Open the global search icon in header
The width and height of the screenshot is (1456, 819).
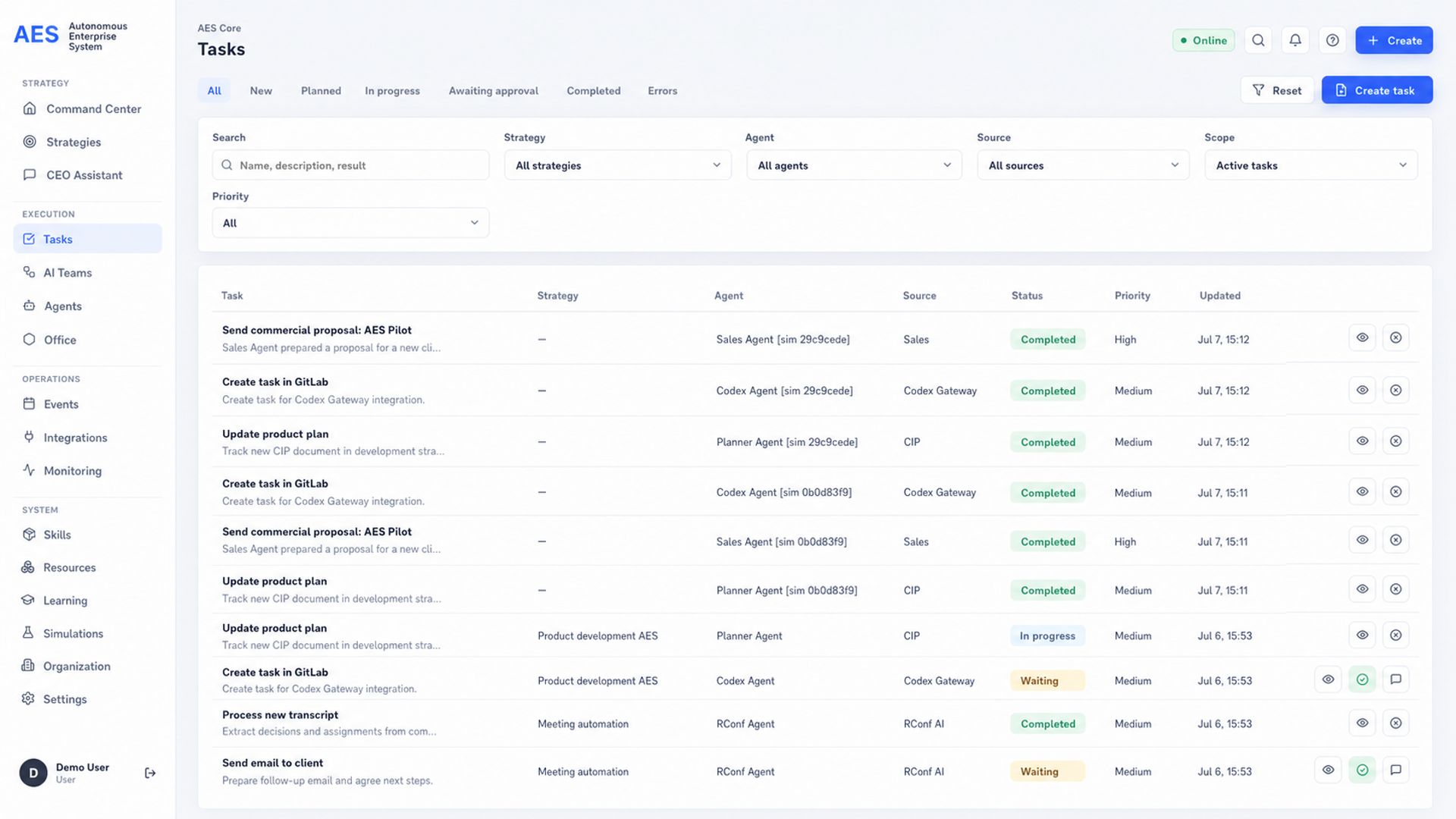pyautogui.click(x=1258, y=40)
